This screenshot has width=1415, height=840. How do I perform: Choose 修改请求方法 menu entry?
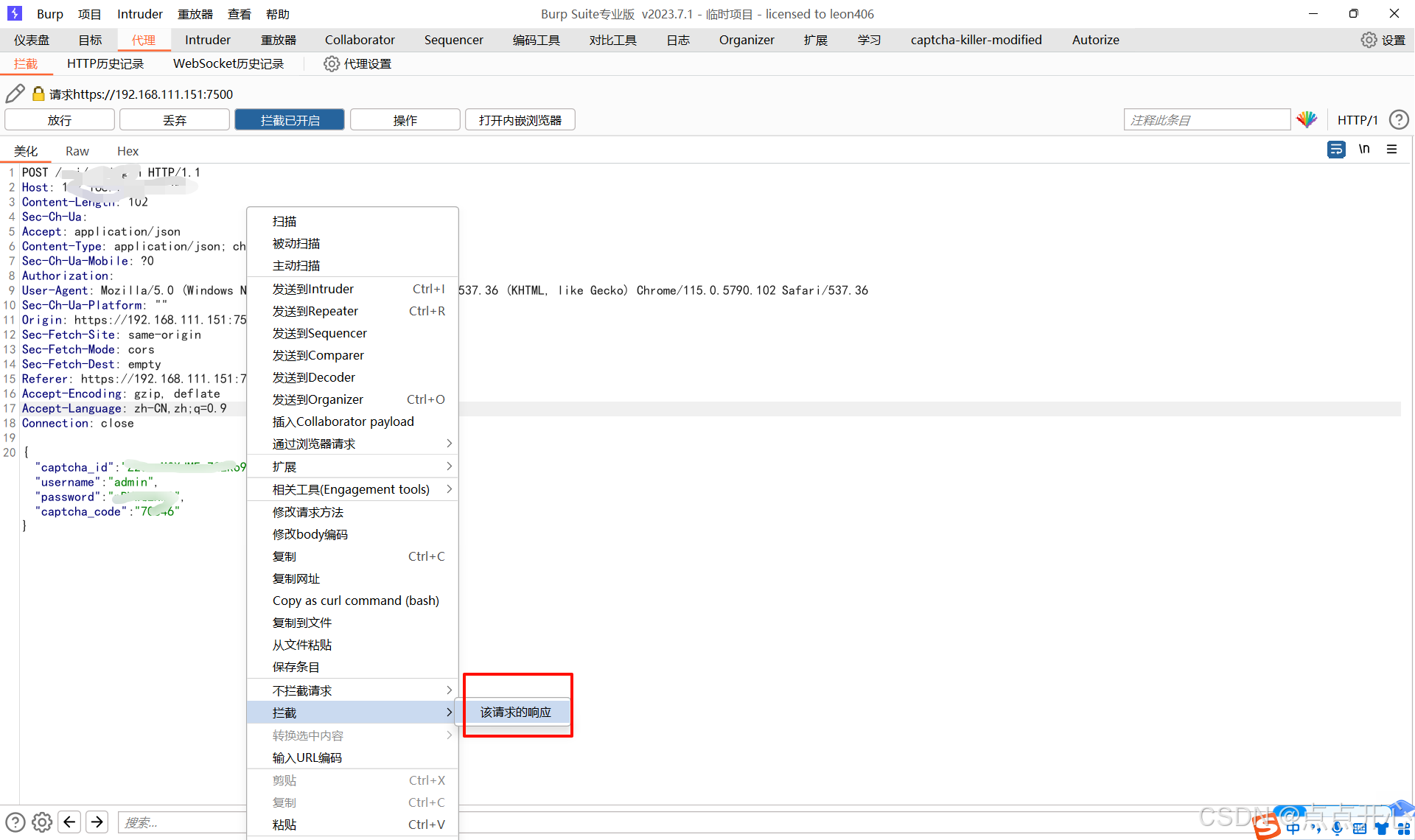(352, 512)
